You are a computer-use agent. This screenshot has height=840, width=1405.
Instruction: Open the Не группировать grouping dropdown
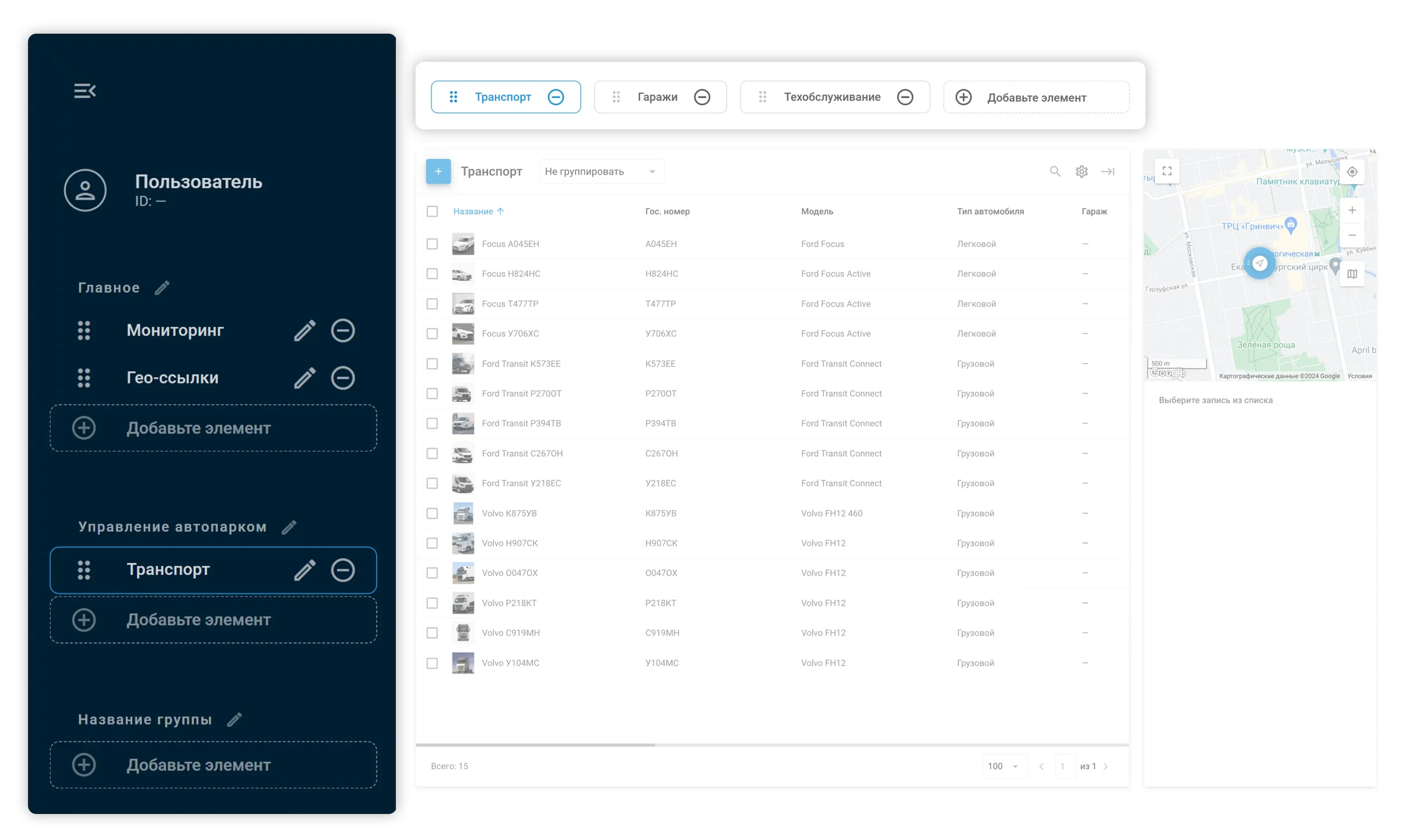(x=601, y=171)
